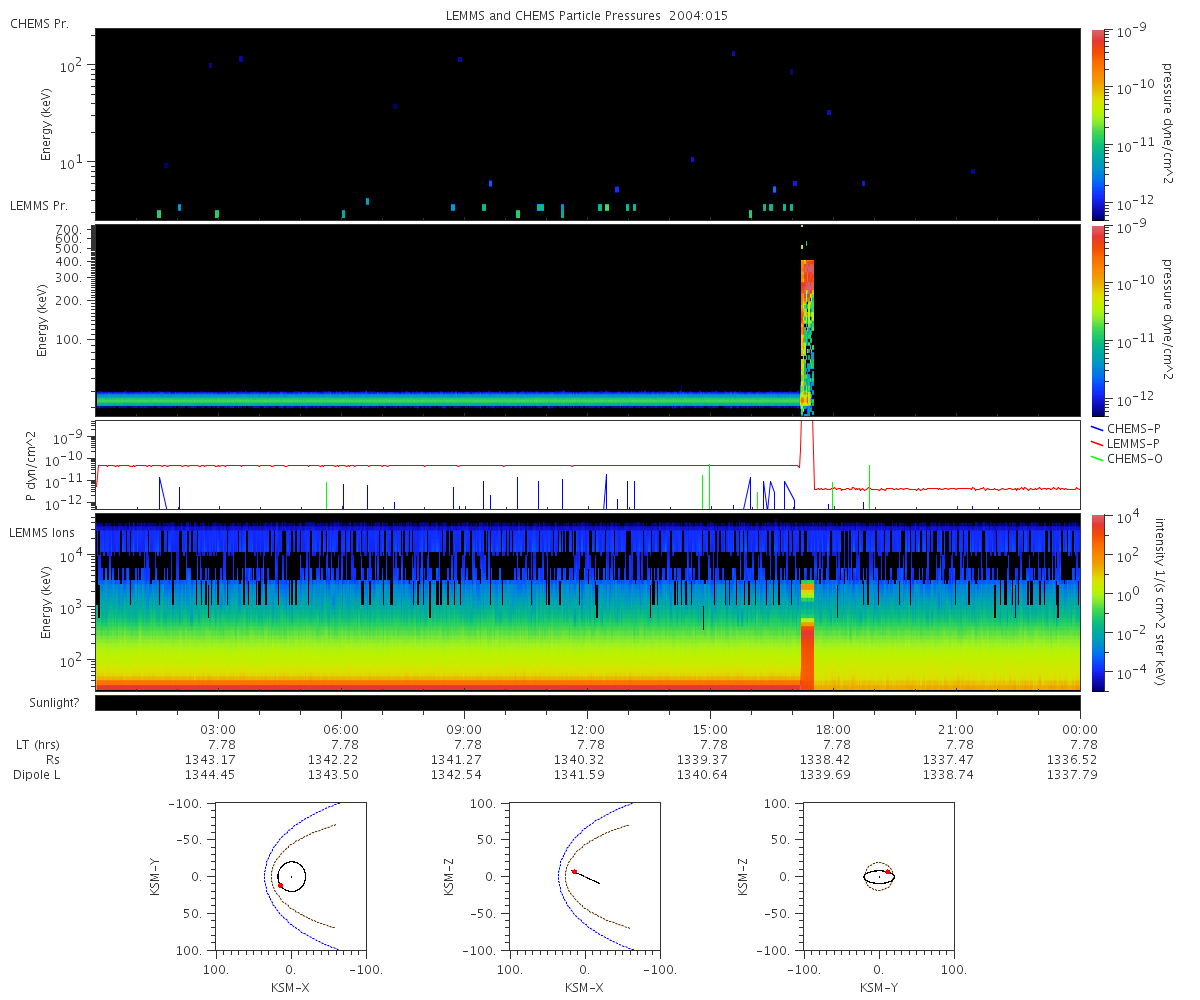The image size is (1200, 1000).
Task: Click the red spacecraft marker in the KSM-X versus KSM-Y plot
Action: pyautogui.click(x=281, y=885)
